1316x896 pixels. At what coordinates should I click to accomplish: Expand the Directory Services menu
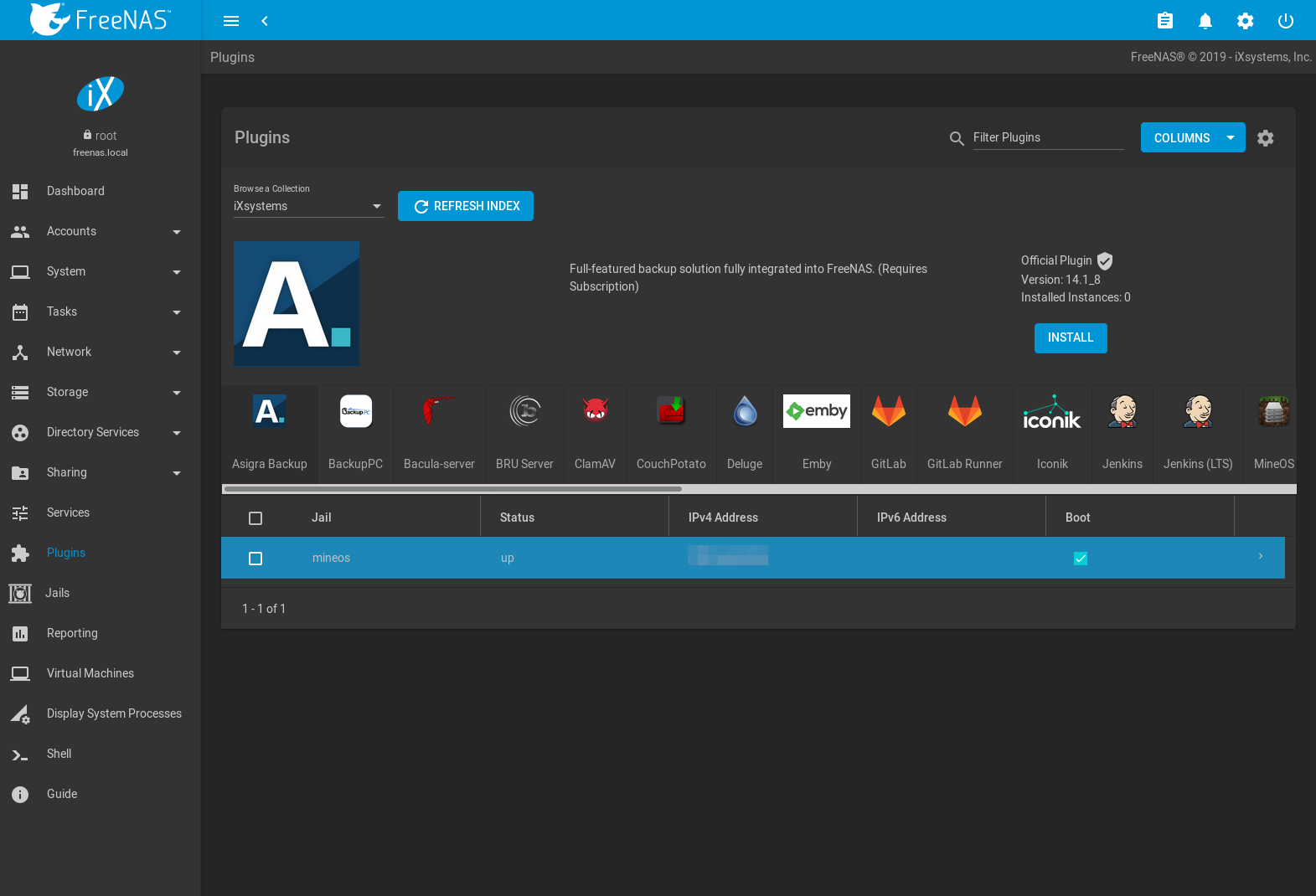(101, 432)
